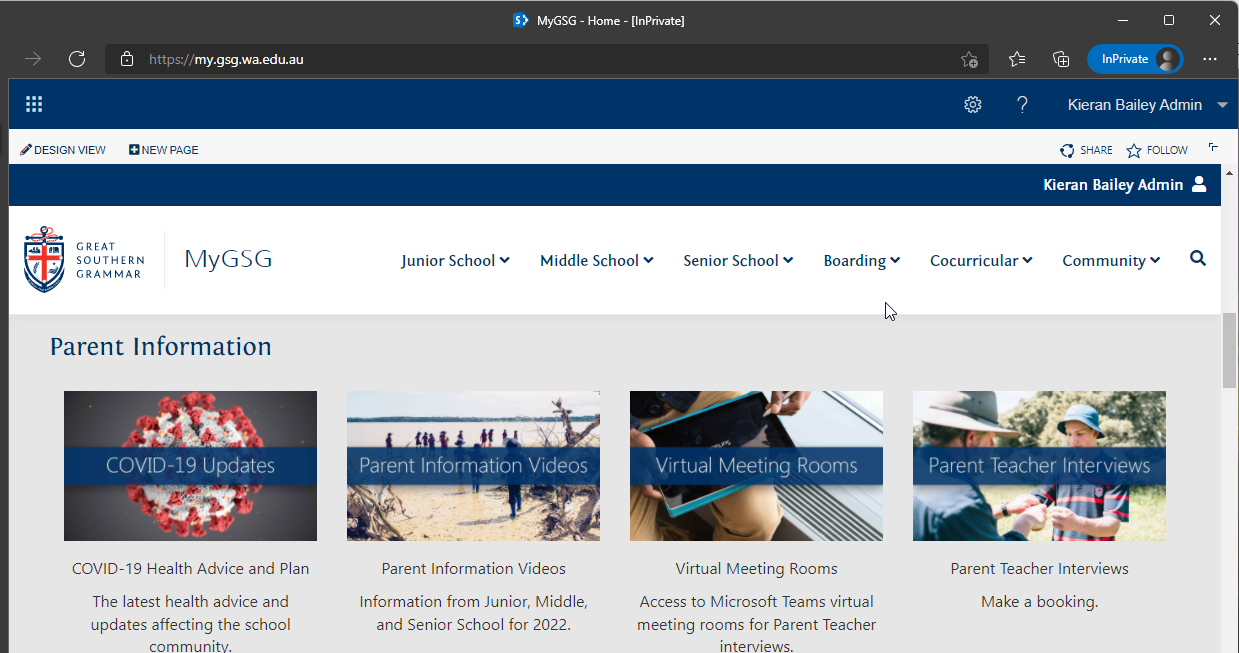Click the site search magnifier icon
This screenshot has height=653, width=1239.
[1198, 259]
